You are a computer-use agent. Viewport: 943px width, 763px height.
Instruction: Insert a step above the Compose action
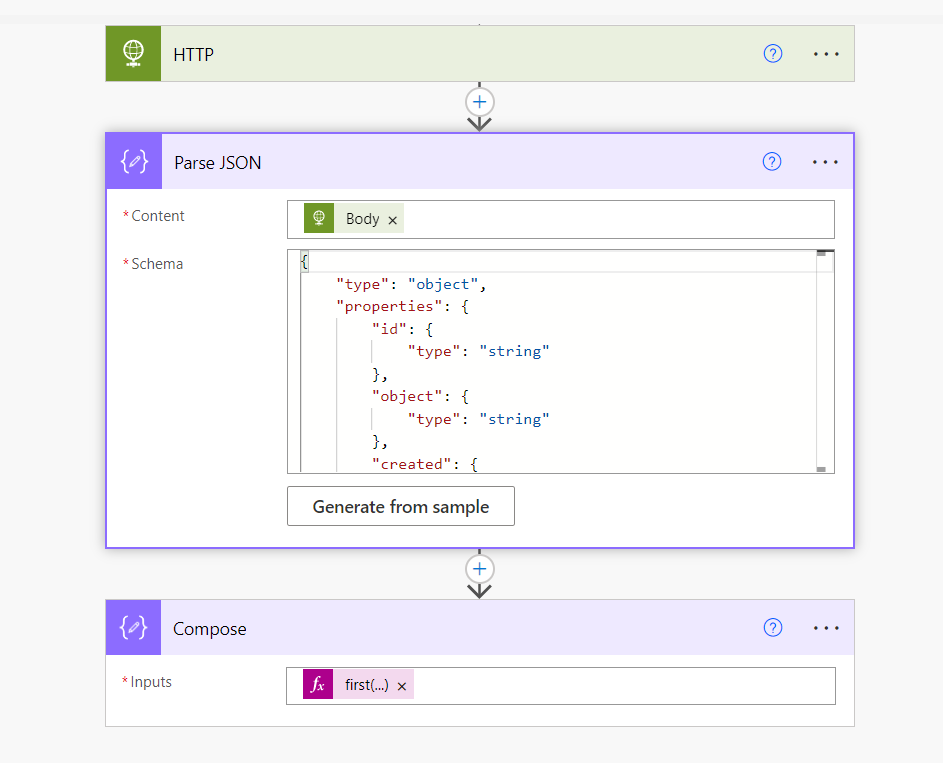pos(480,569)
